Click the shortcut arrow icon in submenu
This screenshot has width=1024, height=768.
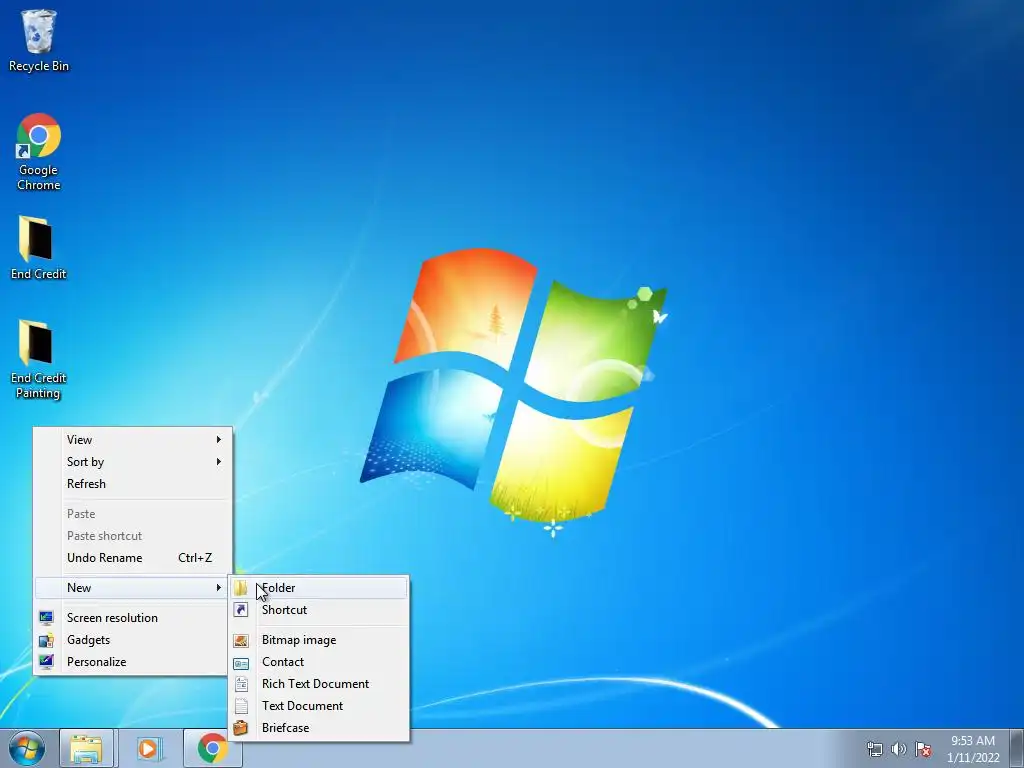tap(241, 610)
